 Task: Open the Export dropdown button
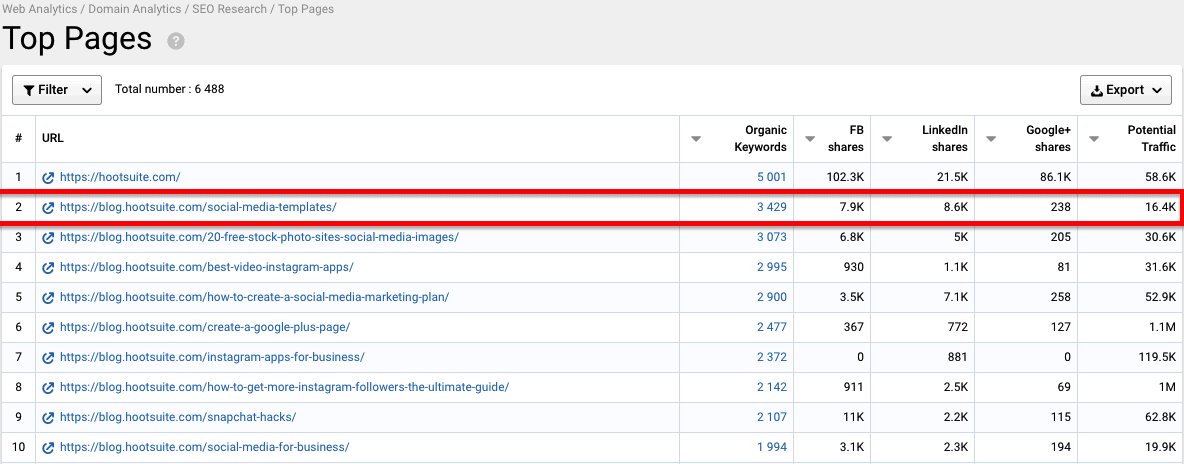click(1126, 90)
